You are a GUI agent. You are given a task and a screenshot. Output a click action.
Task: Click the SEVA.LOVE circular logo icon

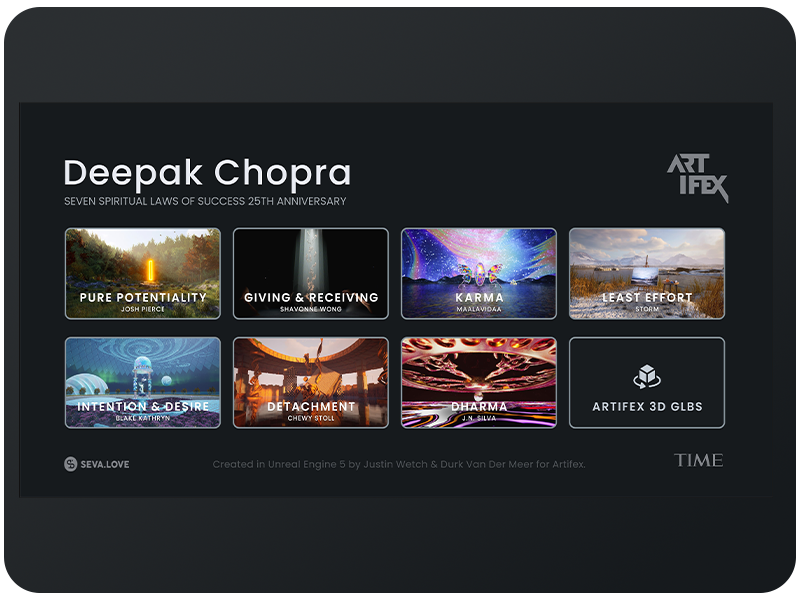(70, 464)
